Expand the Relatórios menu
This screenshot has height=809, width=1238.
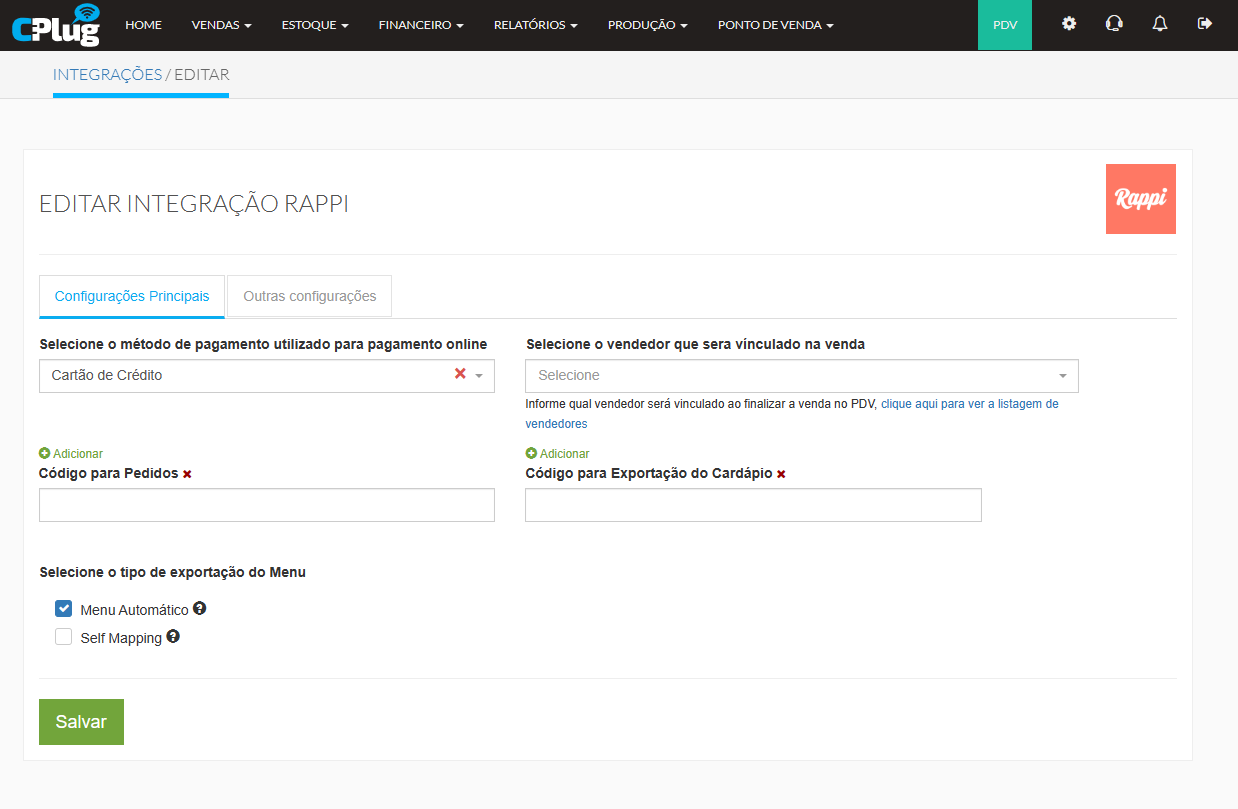[x=536, y=25]
